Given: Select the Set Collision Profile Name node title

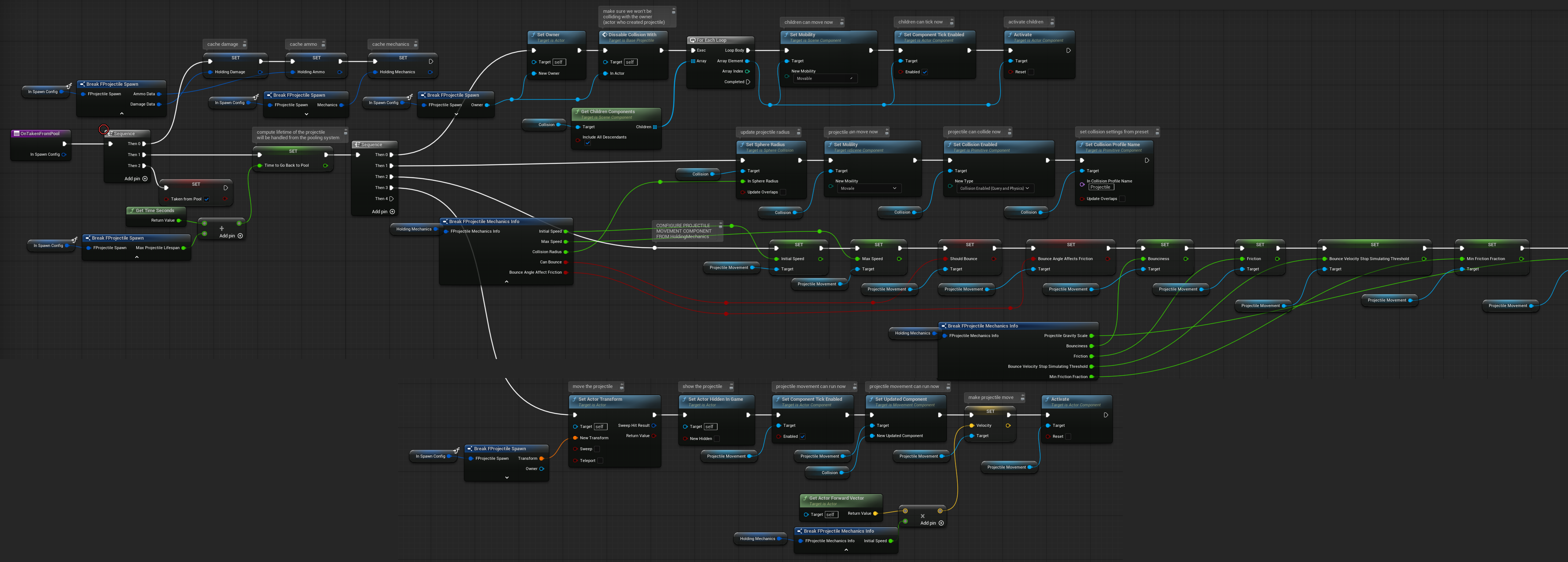Looking at the screenshot, I should click(x=1112, y=144).
